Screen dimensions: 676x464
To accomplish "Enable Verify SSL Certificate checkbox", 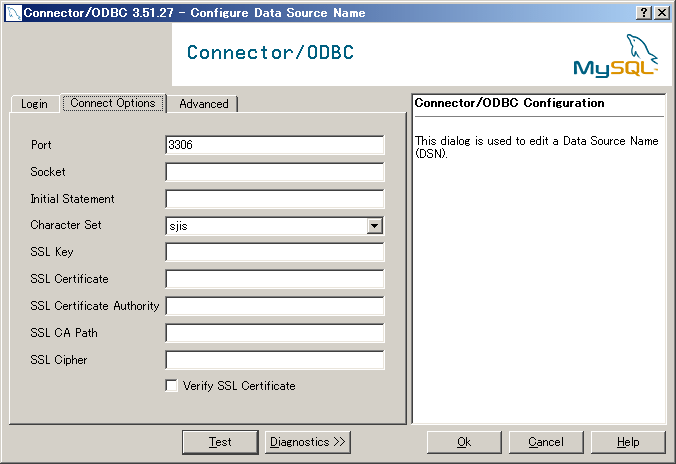I will pyautogui.click(x=172, y=386).
